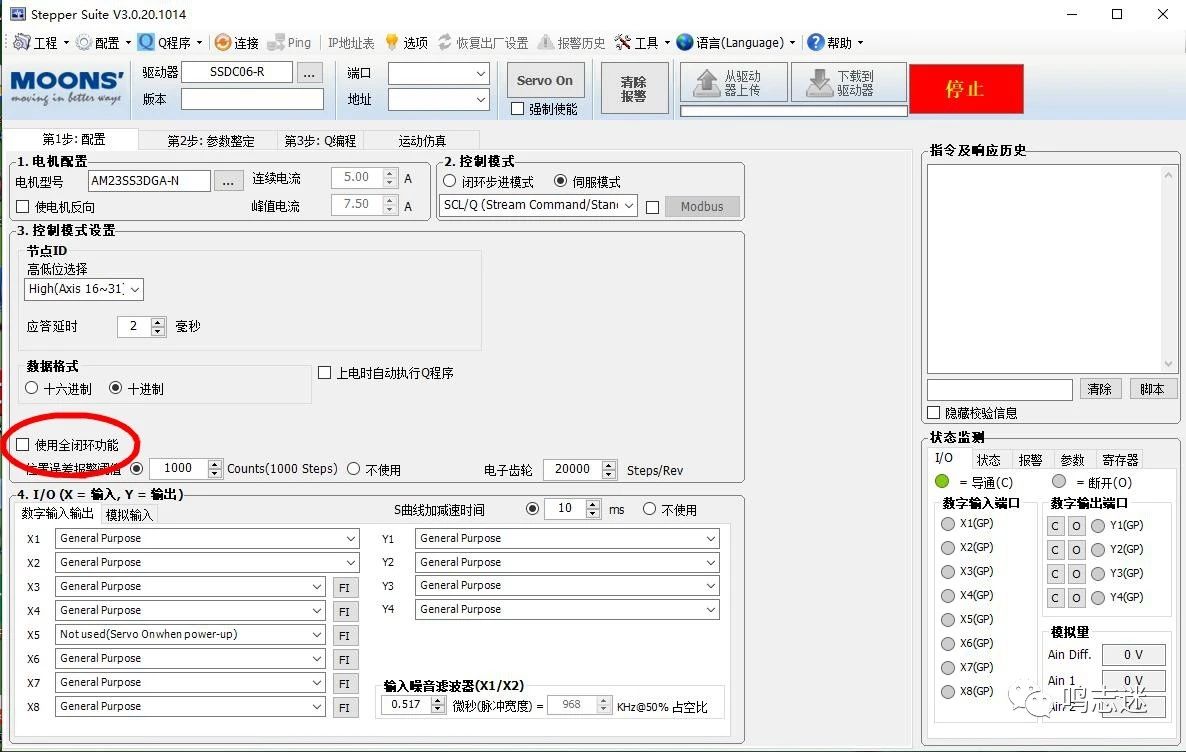The image size is (1186, 752).
Task: Click the red 停止 stop button
Action: pyautogui.click(x=966, y=89)
